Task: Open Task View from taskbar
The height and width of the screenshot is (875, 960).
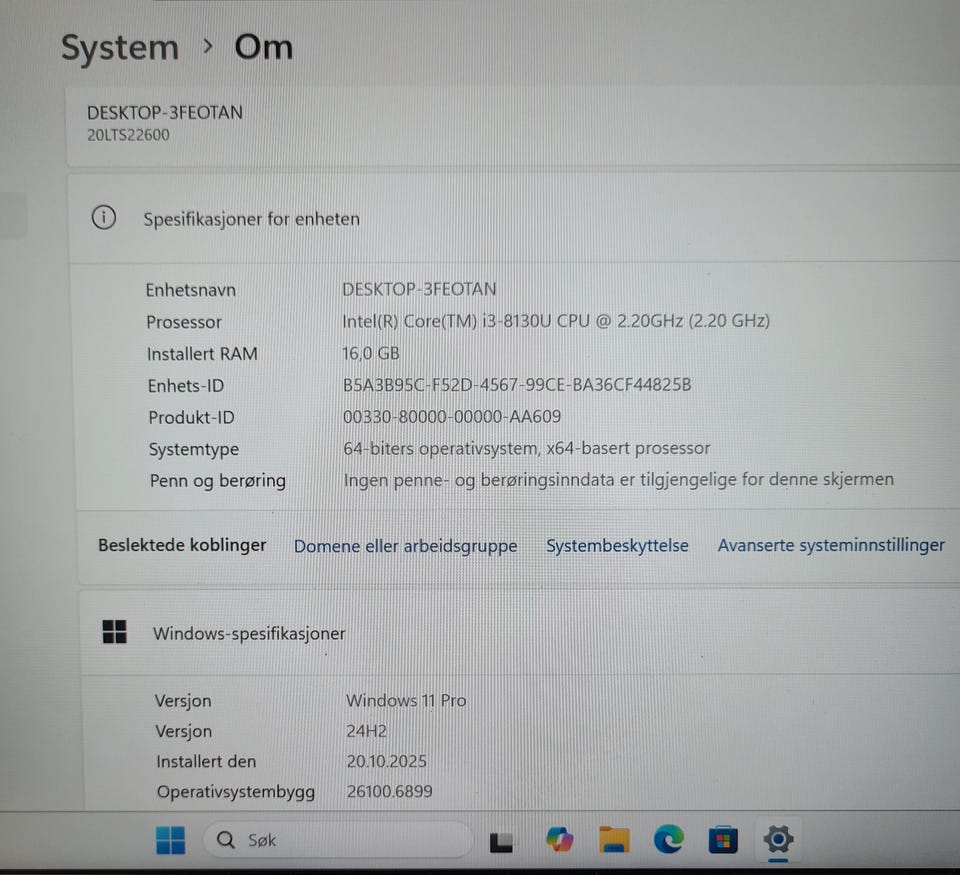Action: click(501, 841)
